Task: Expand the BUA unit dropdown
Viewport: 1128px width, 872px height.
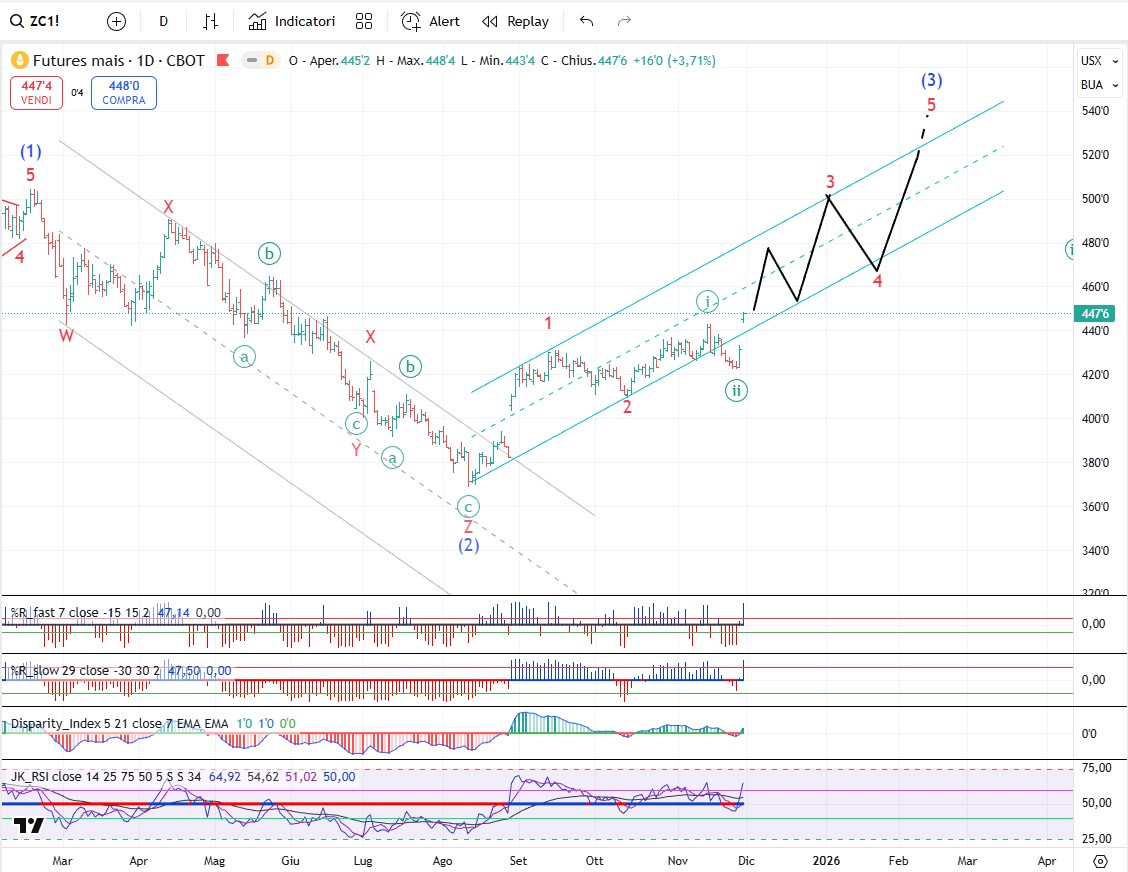Action: [x=1091, y=85]
